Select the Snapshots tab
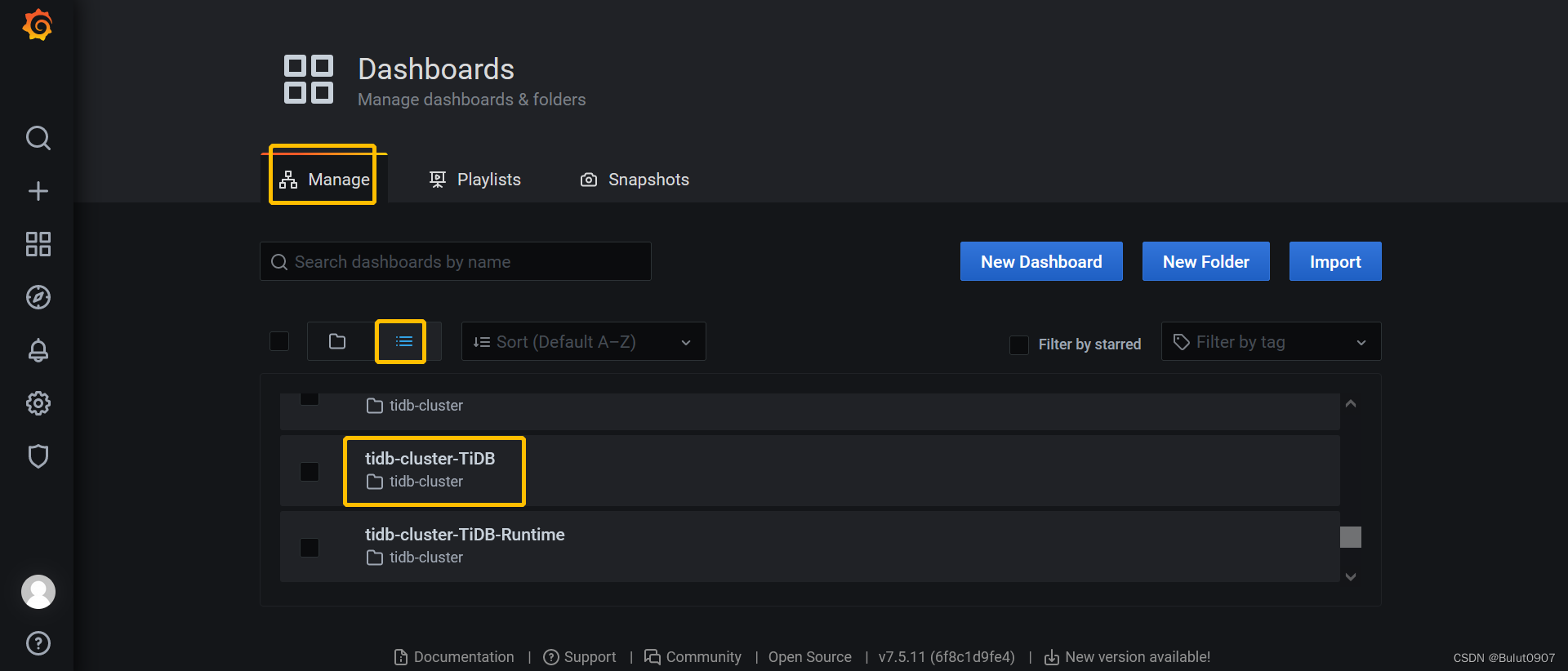The width and height of the screenshot is (1568, 671). [635, 180]
